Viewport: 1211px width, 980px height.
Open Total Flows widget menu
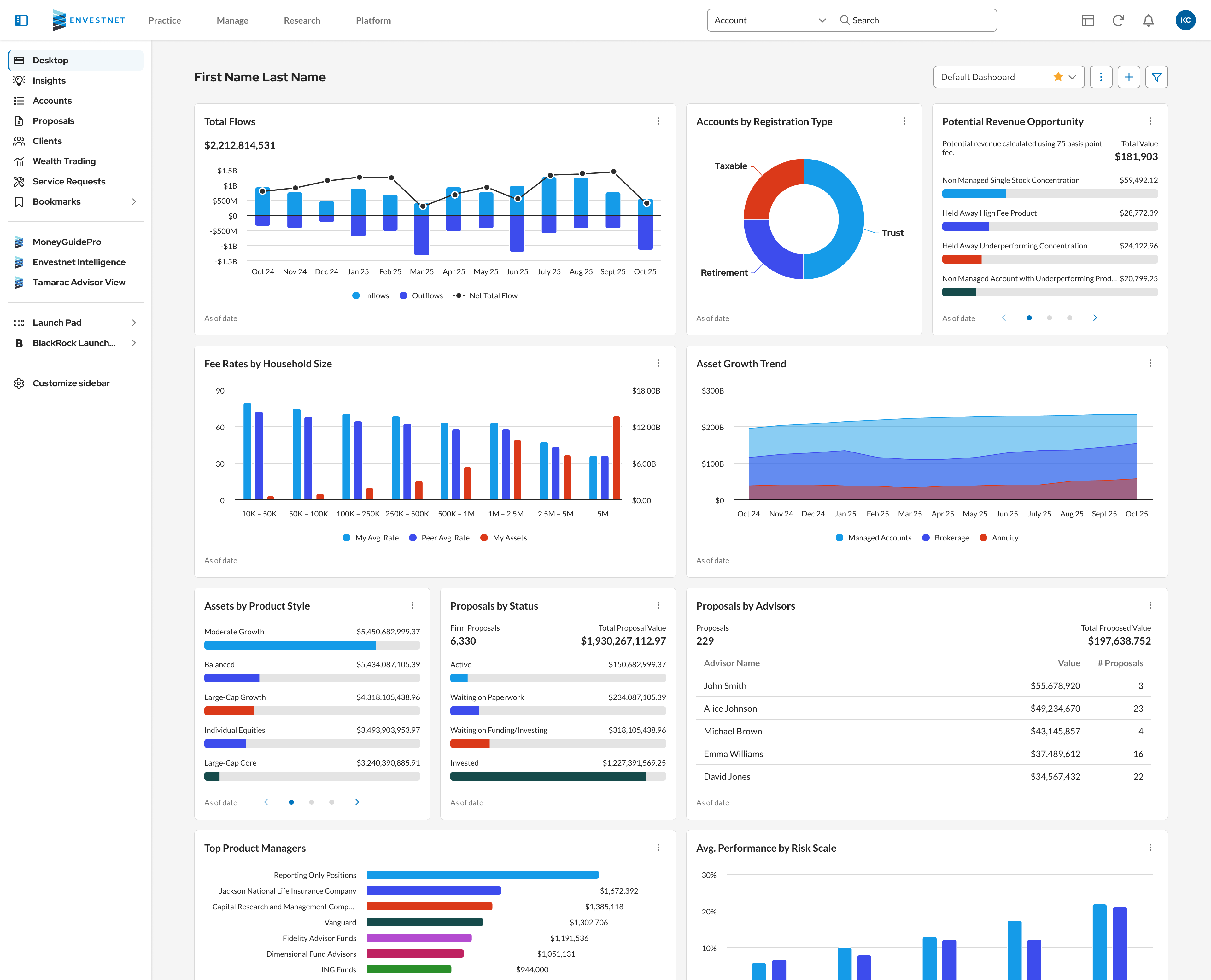point(658,121)
